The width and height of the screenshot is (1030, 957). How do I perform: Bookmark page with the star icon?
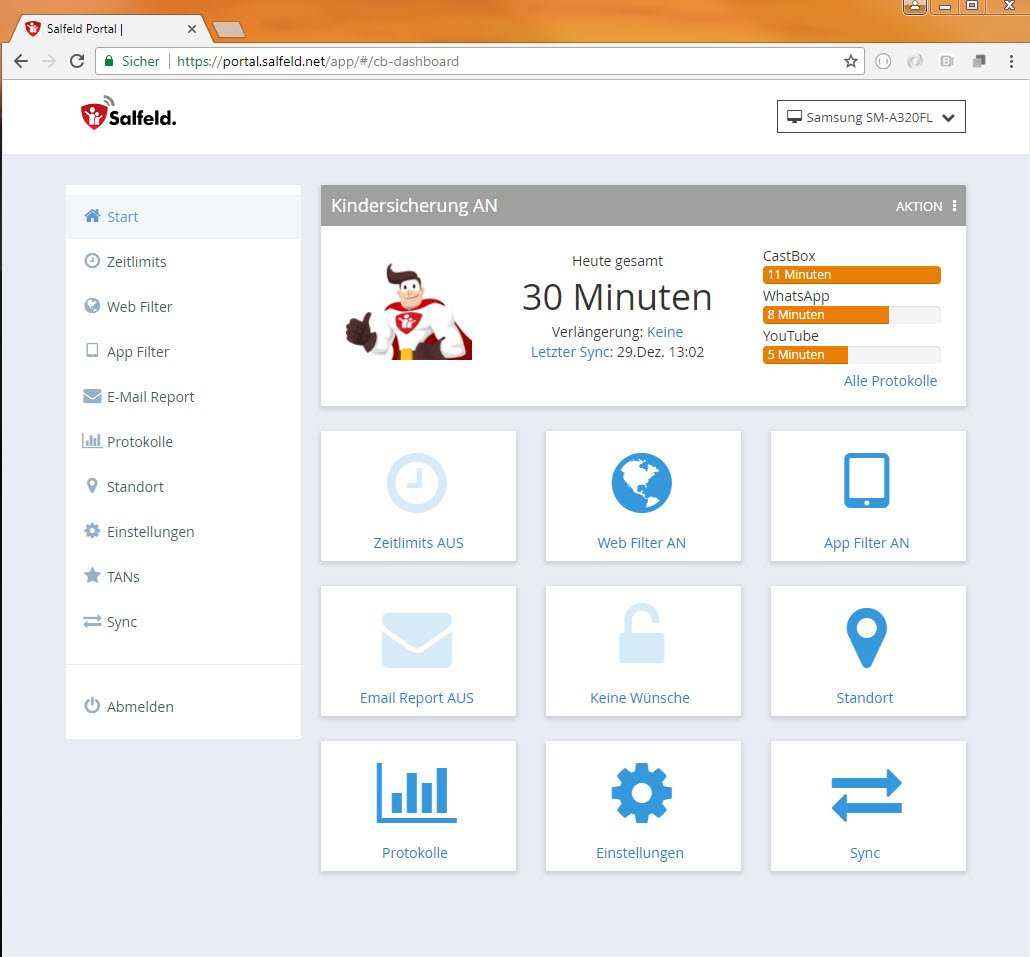851,61
